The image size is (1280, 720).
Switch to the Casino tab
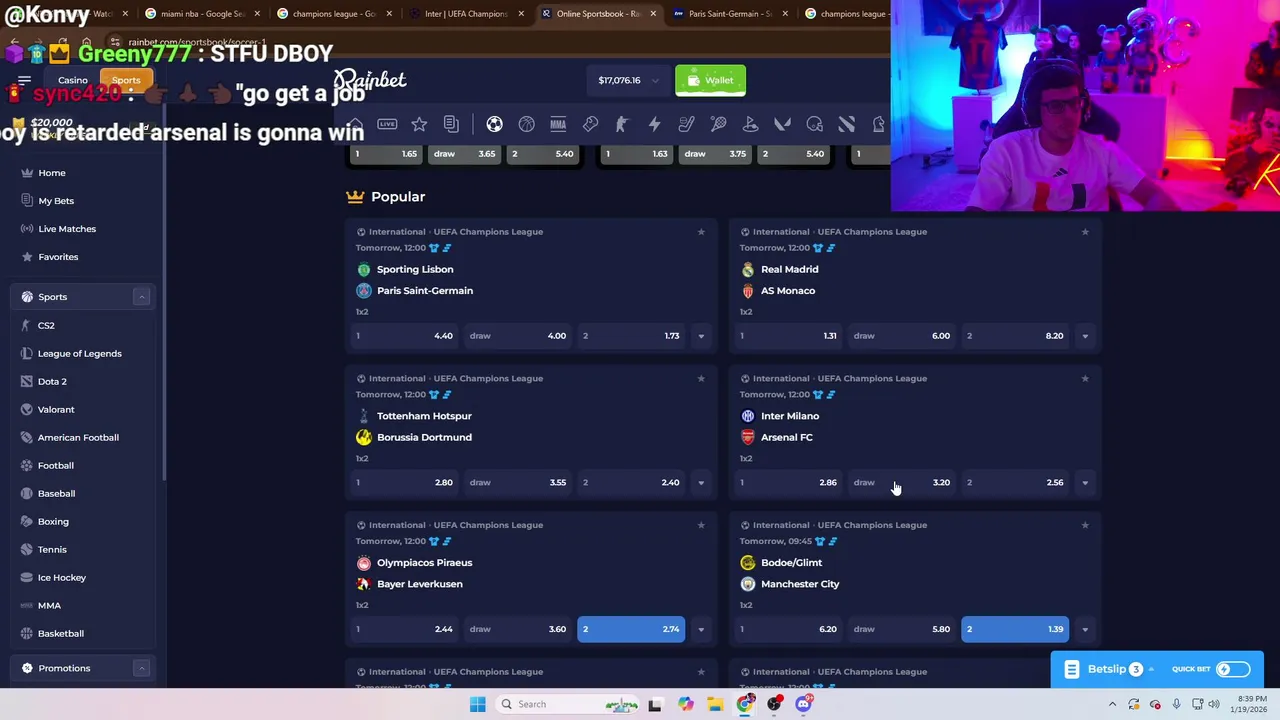pyautogui.click(x=72, y=80)
